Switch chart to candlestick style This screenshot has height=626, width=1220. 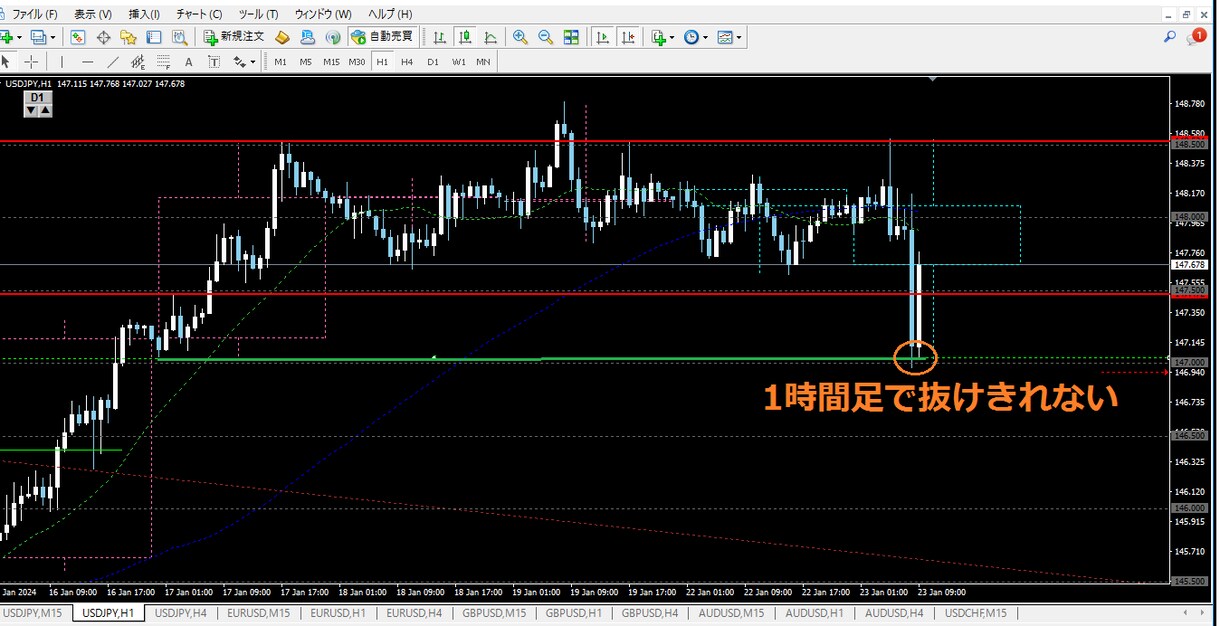tap(465, 37)
